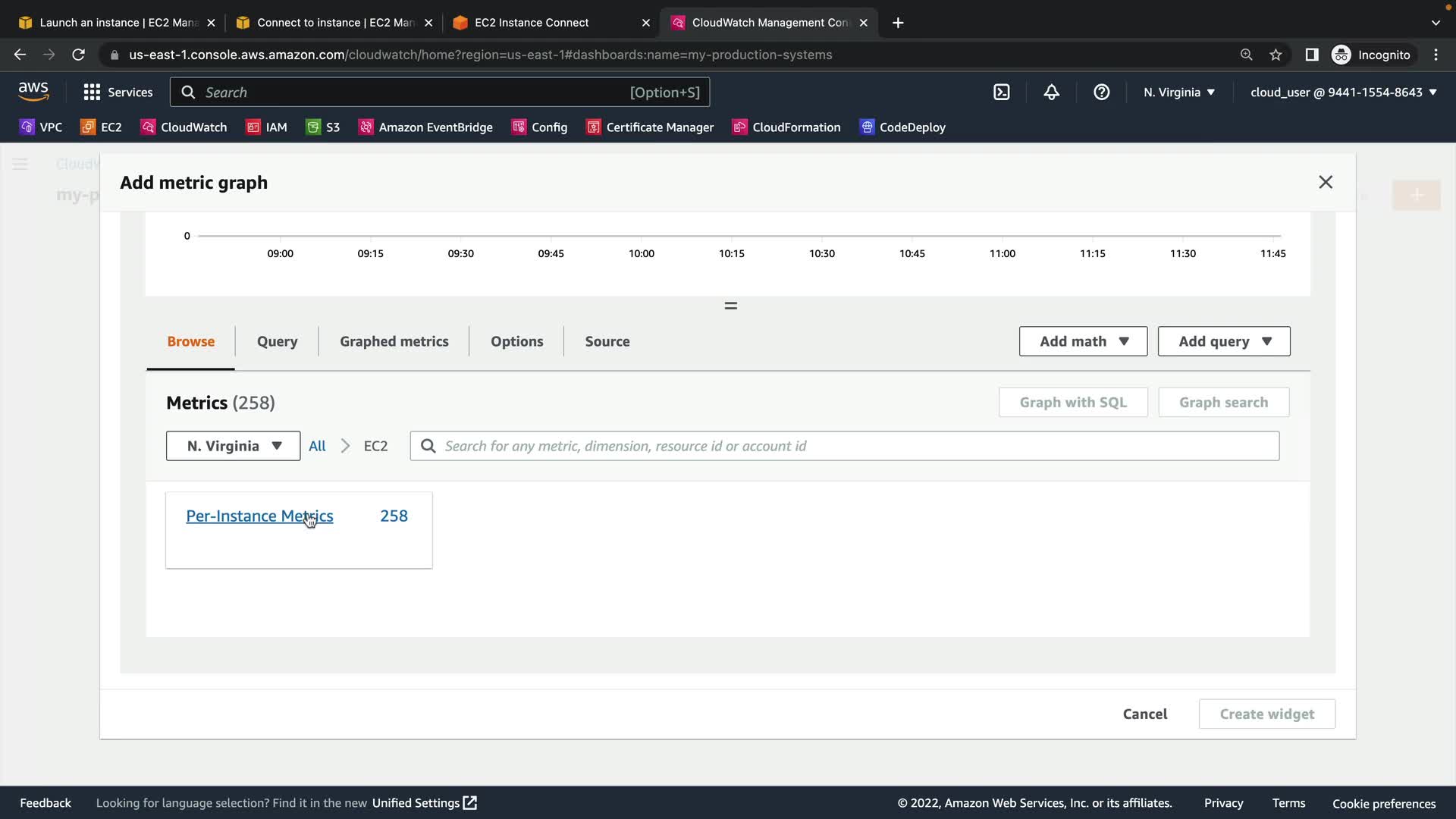Click the S3 bookmark shortcut

point(323,127)
